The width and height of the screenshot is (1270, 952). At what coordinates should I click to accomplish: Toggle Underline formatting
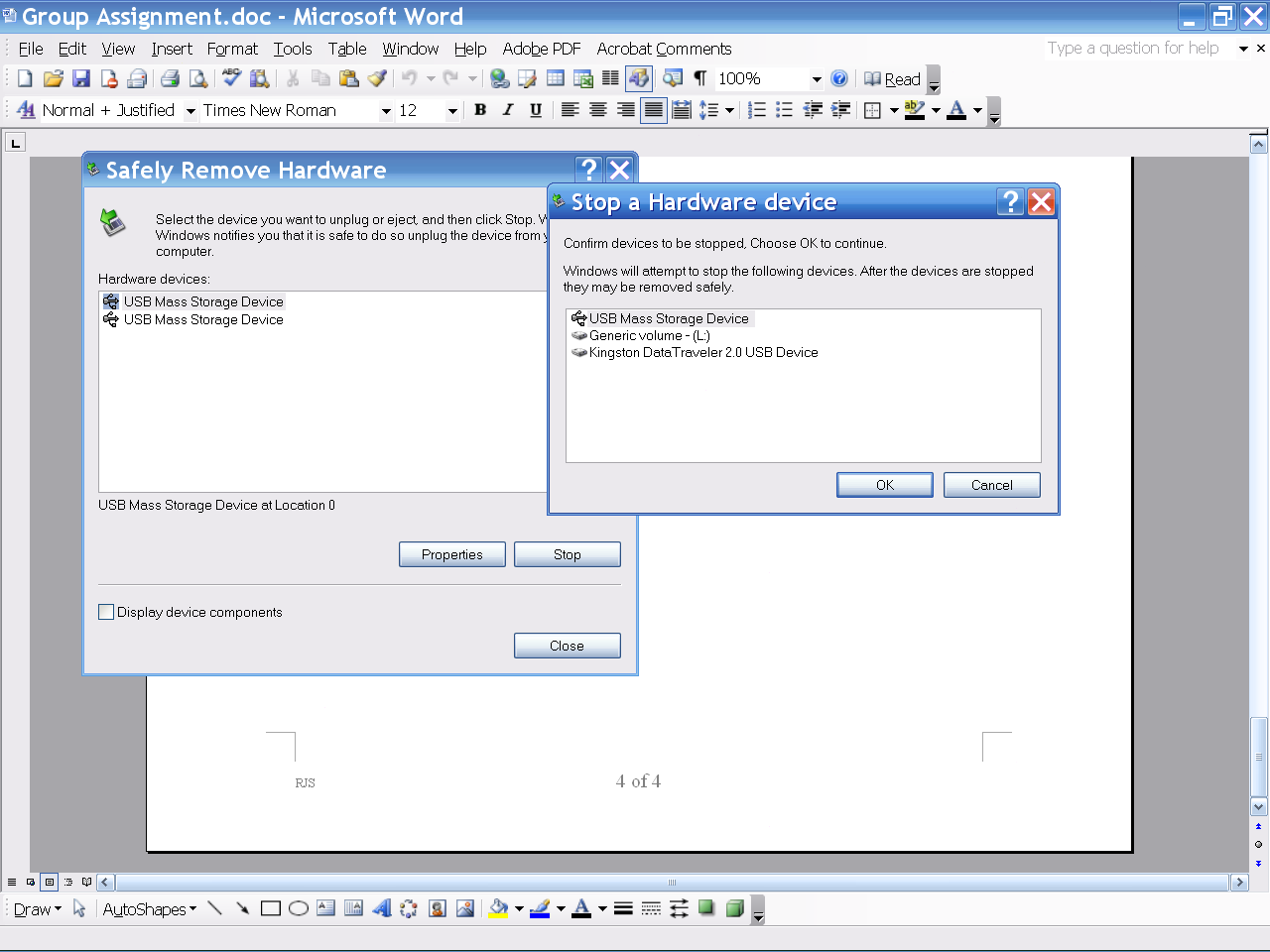(536, 110)
